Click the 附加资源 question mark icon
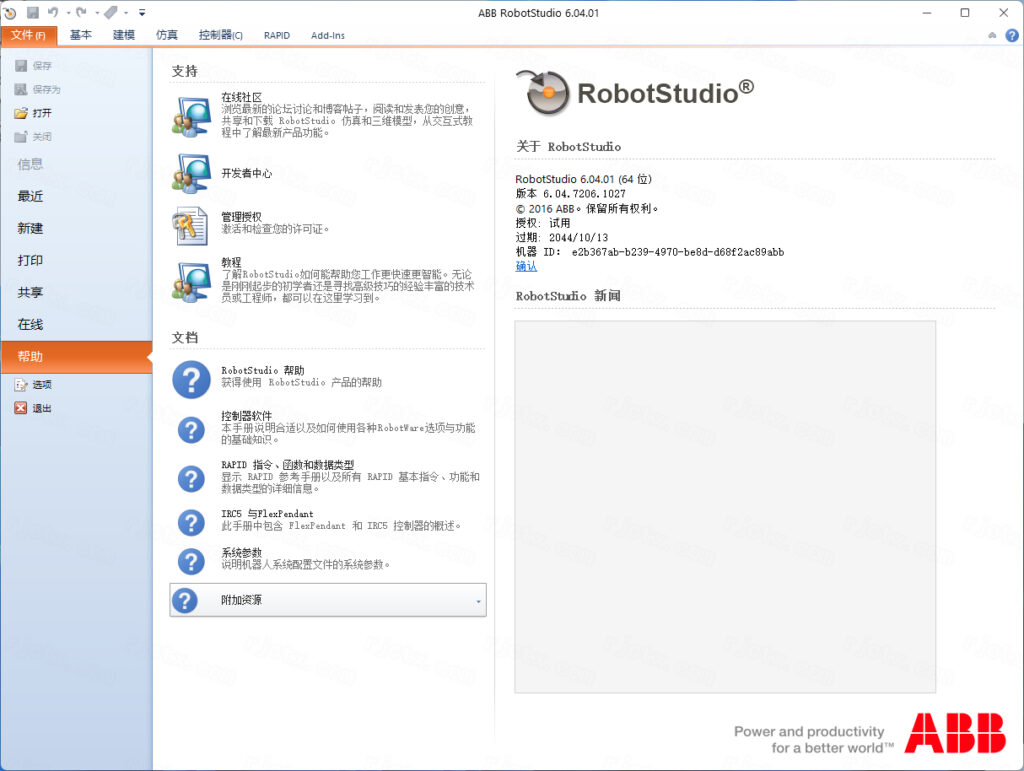1024x771 pixels. click(185, 601)
